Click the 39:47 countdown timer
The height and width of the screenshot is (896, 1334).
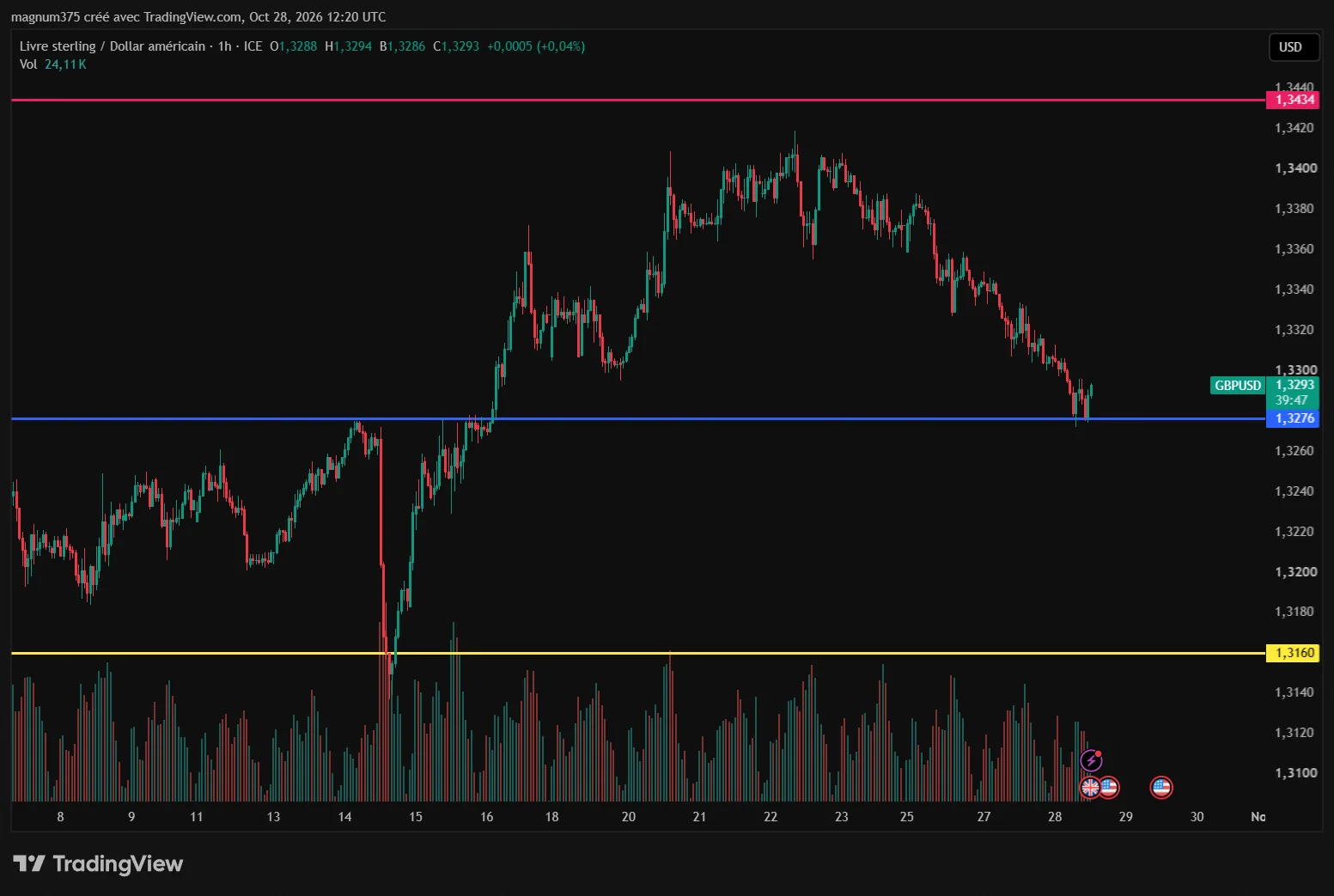tap(1292, 400)
